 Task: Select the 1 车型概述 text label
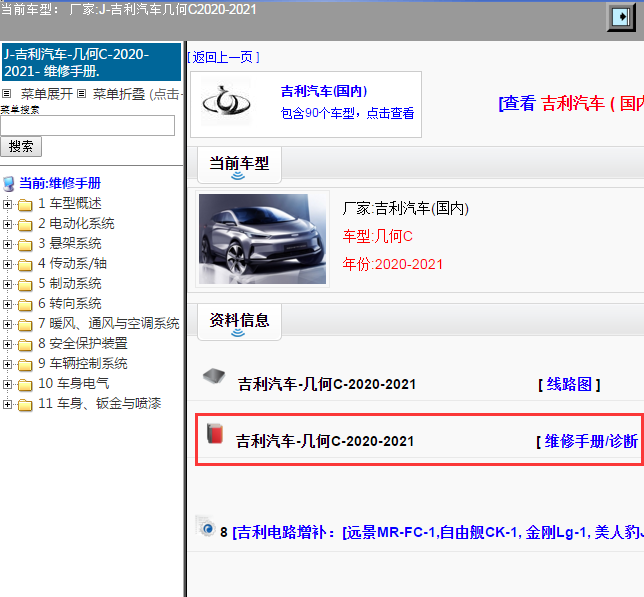pyautogui.click(x=70, y=203)
